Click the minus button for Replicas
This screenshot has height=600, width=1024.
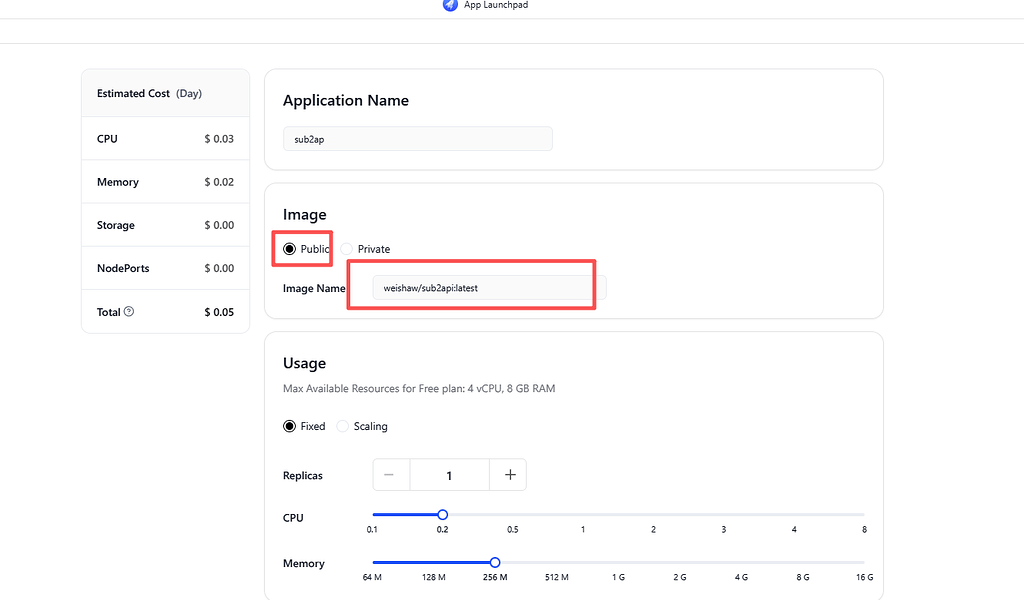[389, 475]
